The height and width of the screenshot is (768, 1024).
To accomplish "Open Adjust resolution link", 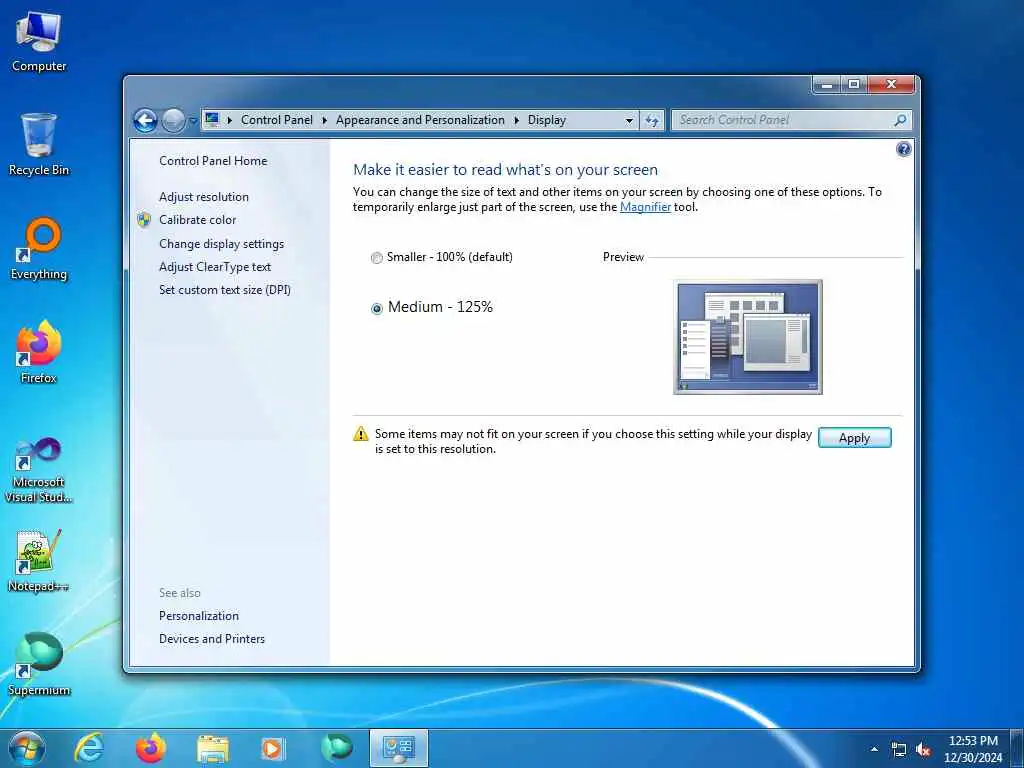I will [x=204, y=197].
